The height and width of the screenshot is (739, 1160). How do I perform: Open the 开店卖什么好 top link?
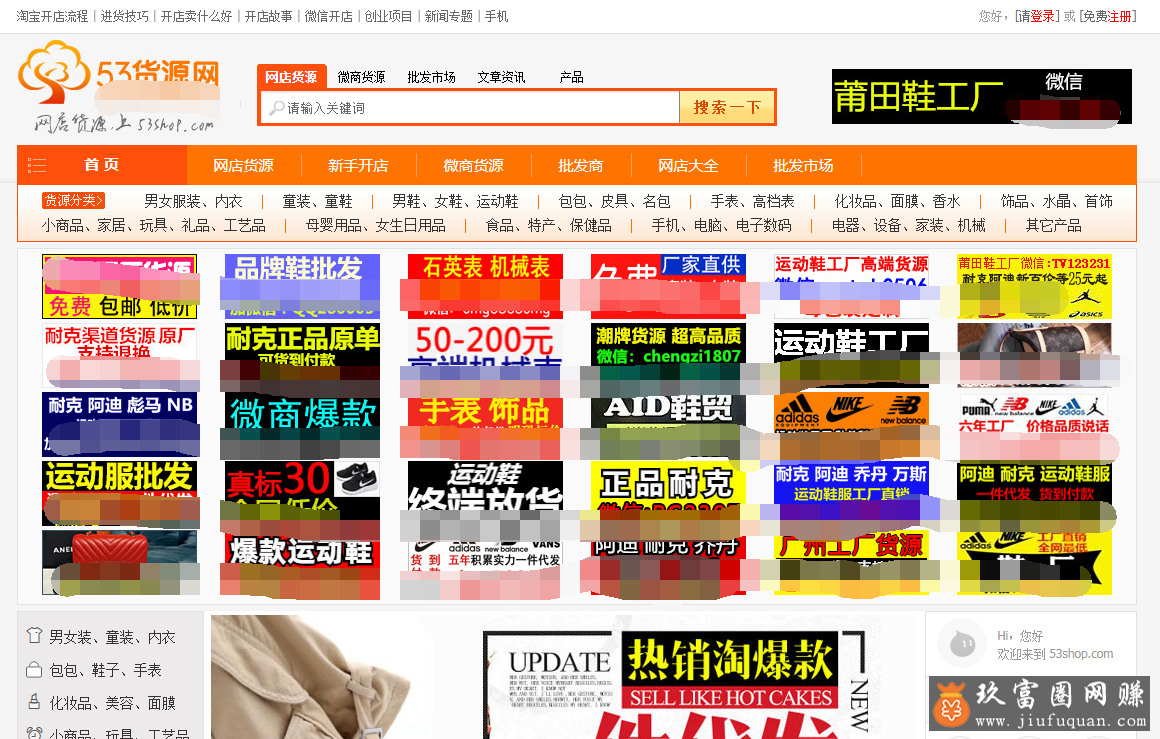coord(196,16)
